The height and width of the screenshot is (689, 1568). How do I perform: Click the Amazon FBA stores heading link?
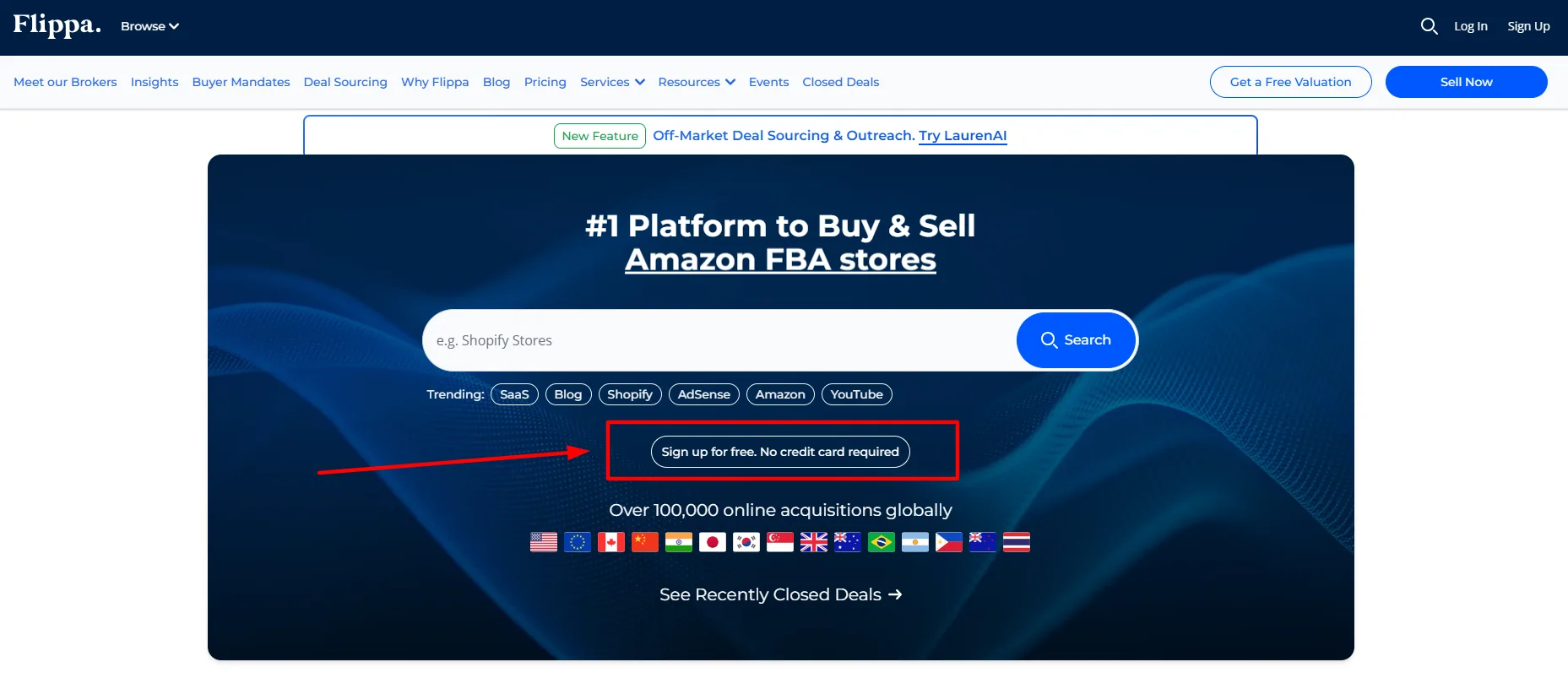[780, 259]
